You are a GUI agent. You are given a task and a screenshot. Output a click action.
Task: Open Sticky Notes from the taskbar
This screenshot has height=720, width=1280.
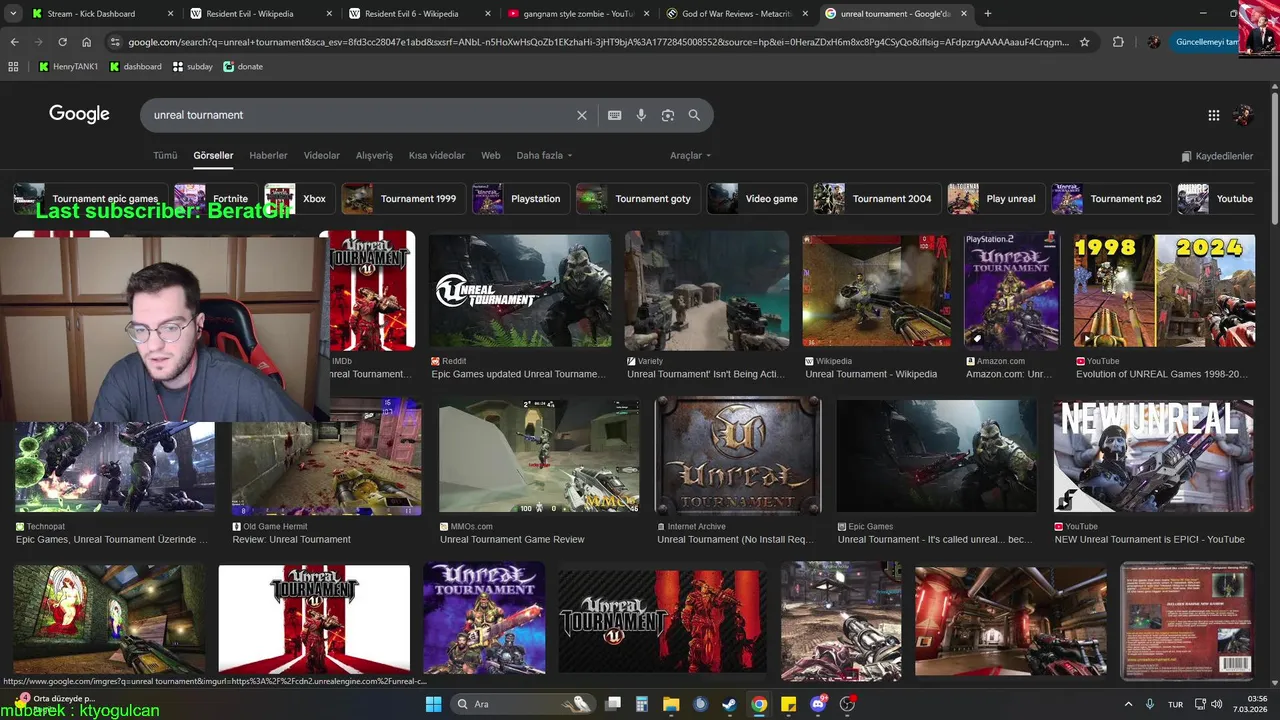tap(789, 704)
